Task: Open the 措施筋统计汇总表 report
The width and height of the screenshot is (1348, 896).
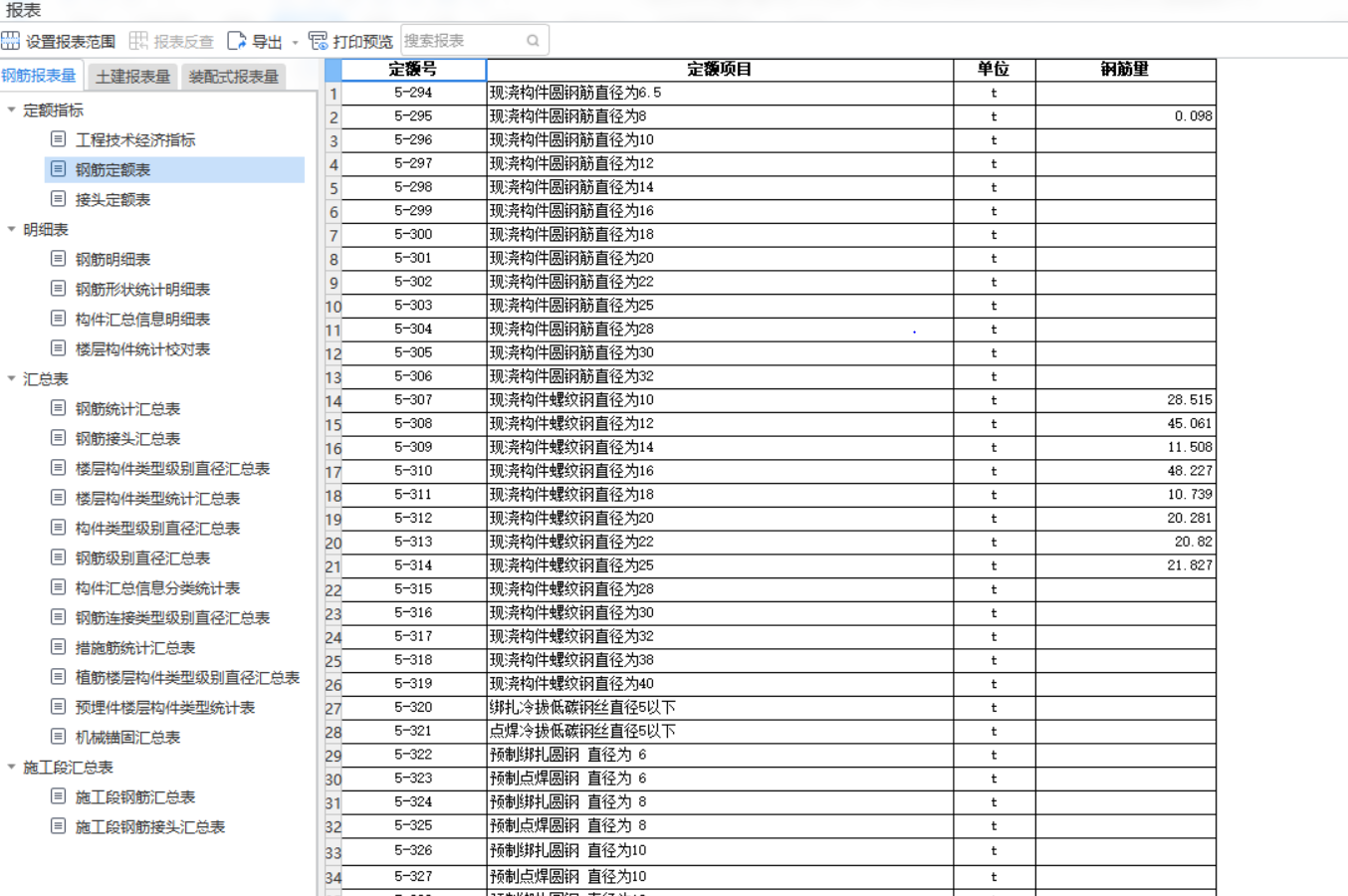Action: pyautogui.click(x=135, y=648)
